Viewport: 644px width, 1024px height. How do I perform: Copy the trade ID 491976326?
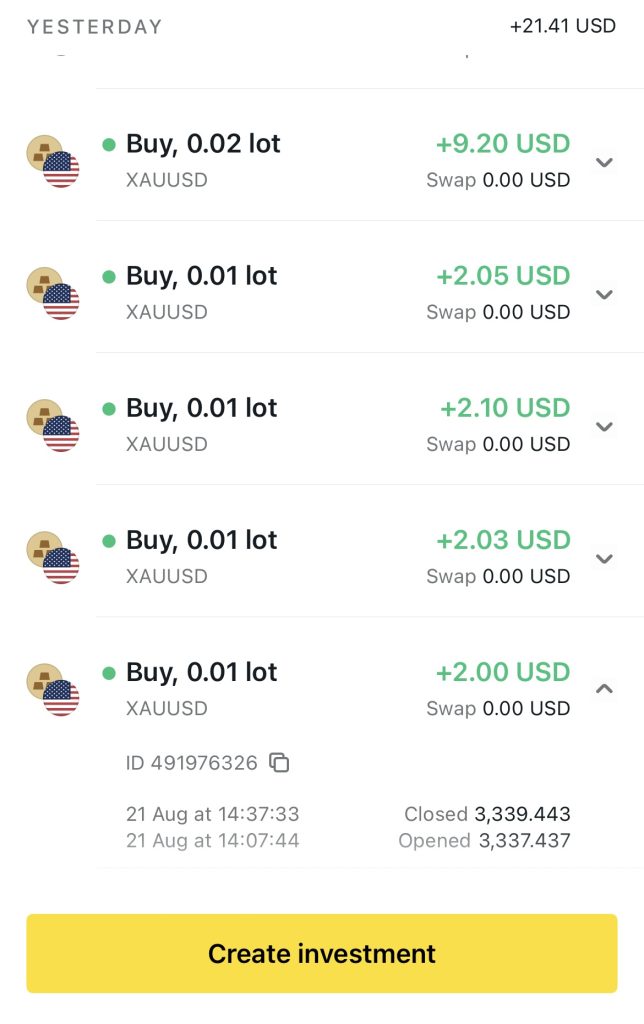(x=280, y=763)
